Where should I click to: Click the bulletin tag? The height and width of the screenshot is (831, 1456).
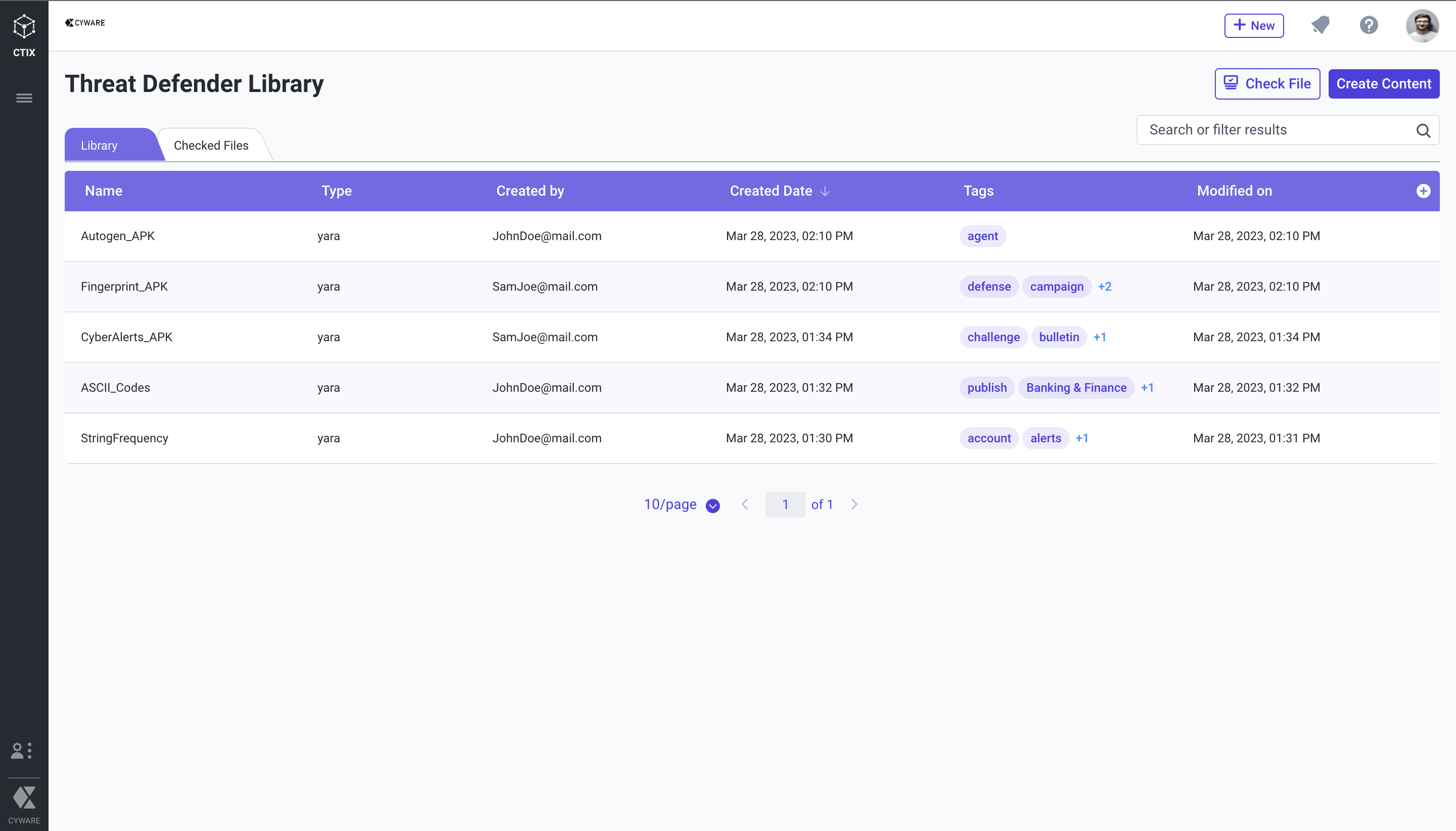[1059, 337]
